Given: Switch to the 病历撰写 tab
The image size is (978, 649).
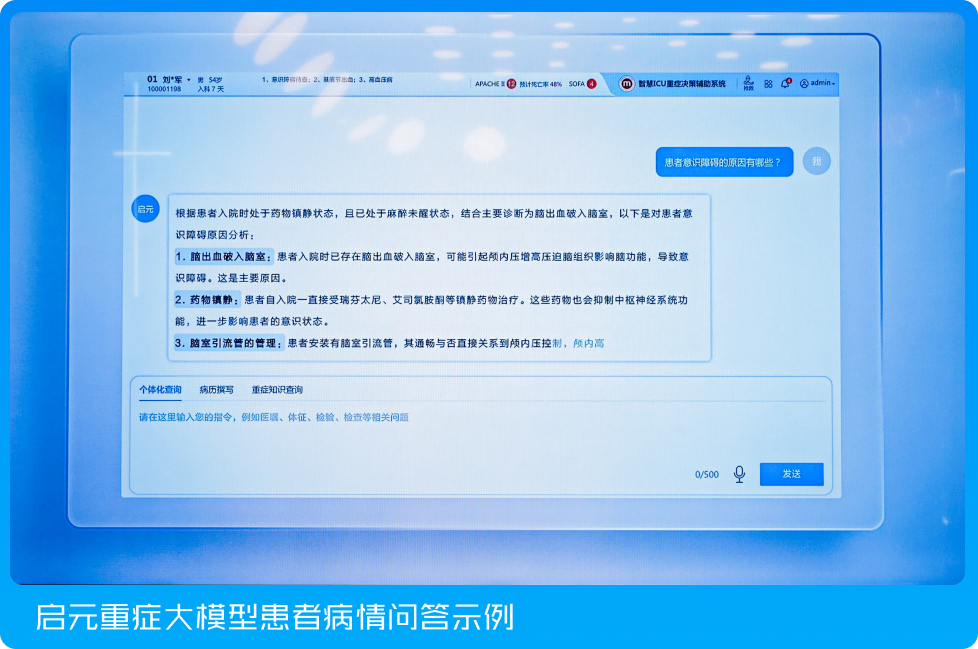Looking at the screenshot, I should tap(216, 390).
